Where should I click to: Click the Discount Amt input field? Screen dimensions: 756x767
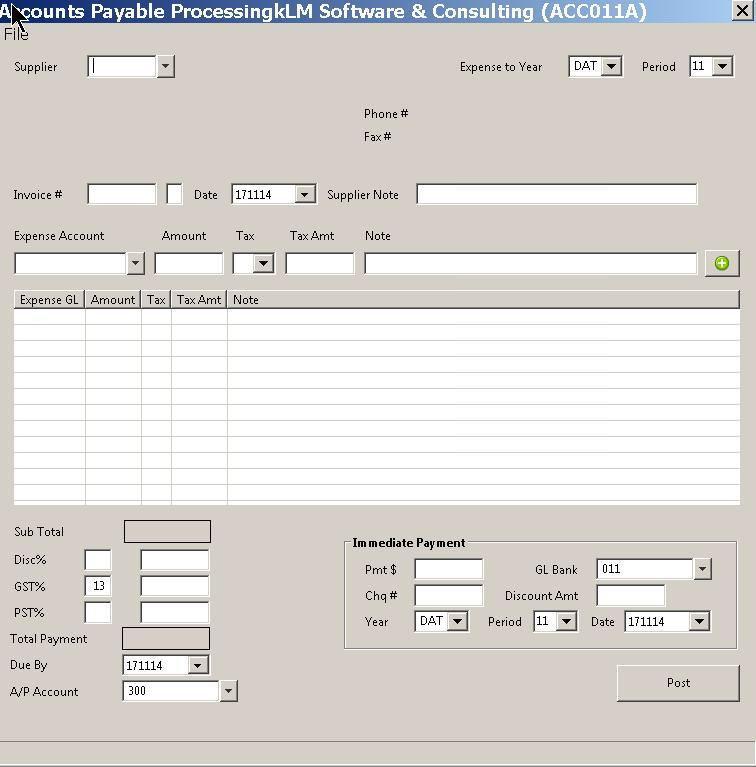(631, 595)
